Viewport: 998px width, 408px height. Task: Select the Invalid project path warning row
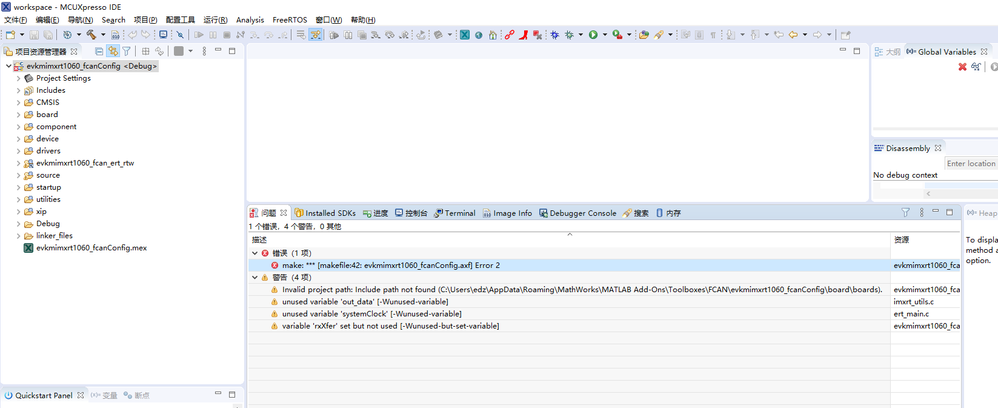click(x=604, y=290)
